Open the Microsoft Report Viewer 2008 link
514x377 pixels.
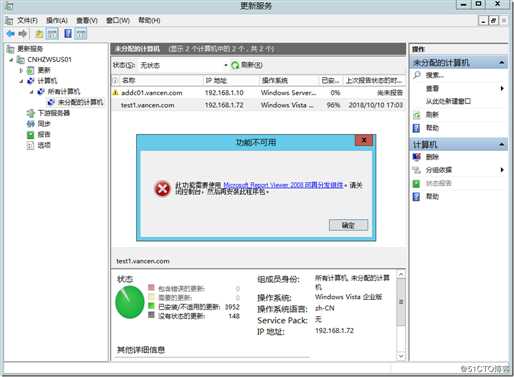pyautogui.click(x=283, y=185)
